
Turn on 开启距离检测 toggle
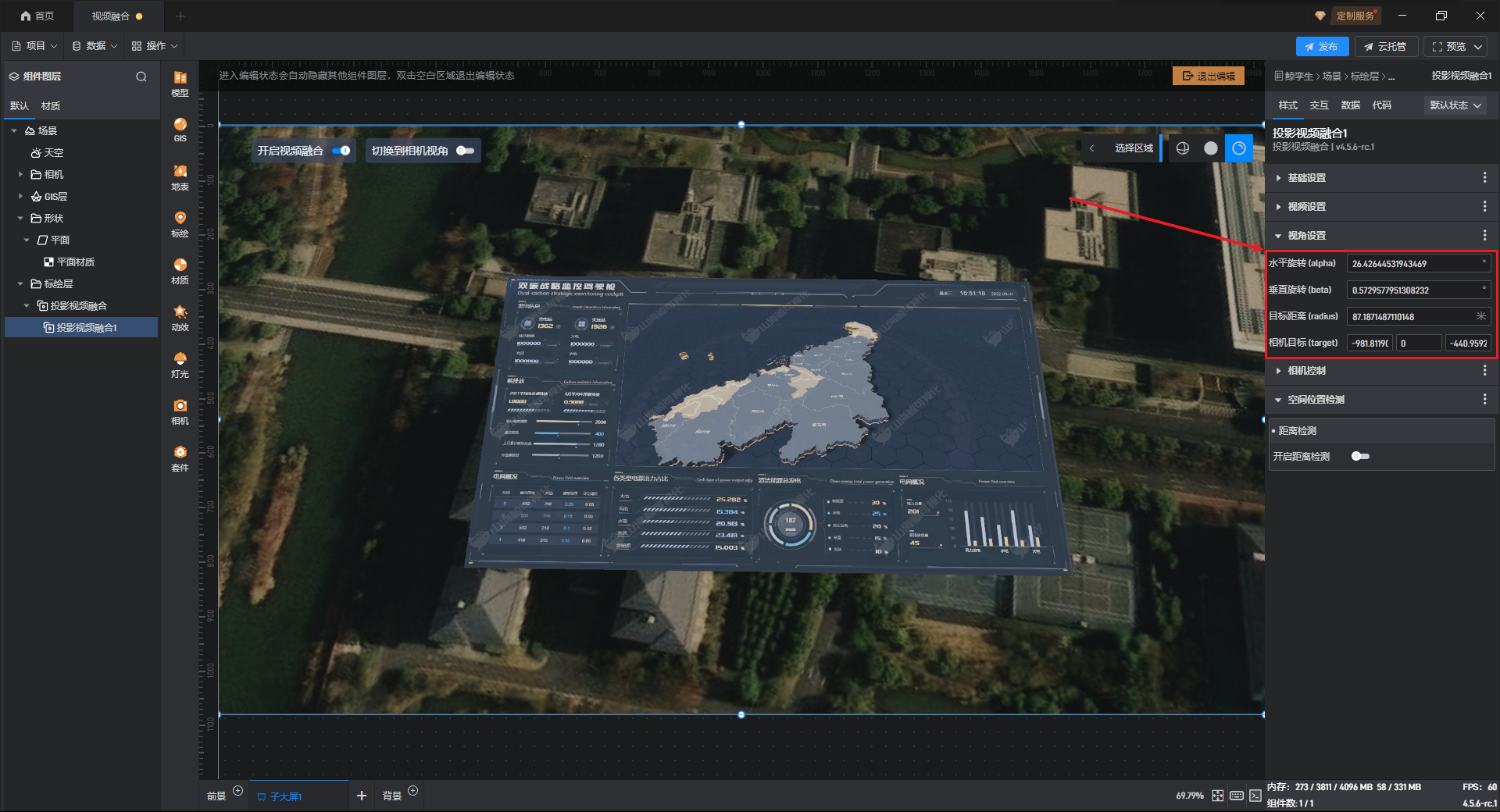[x=1360, y=457]
